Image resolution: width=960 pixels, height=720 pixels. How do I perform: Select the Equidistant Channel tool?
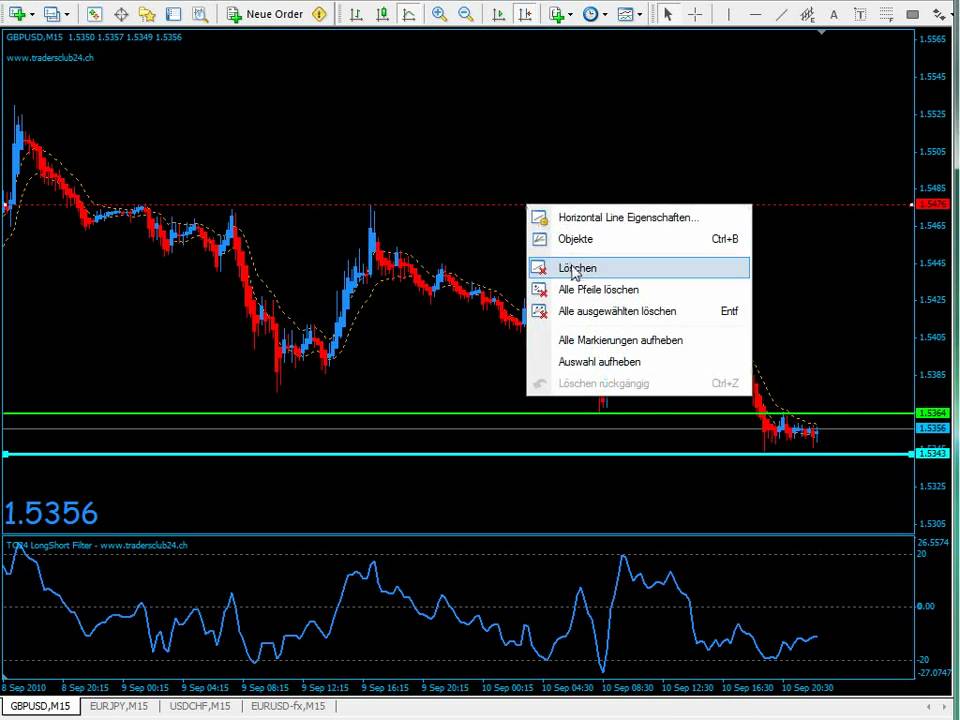[808, 13]
